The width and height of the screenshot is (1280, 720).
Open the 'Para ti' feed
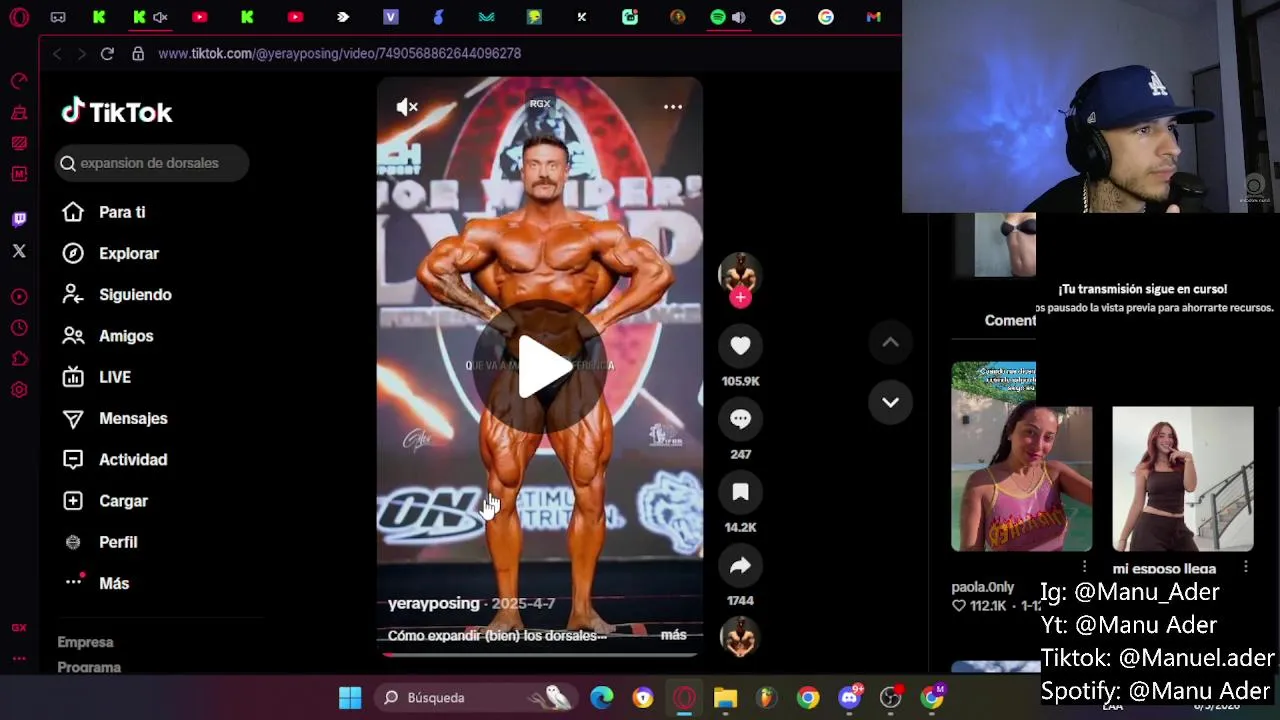pos(122,212)
